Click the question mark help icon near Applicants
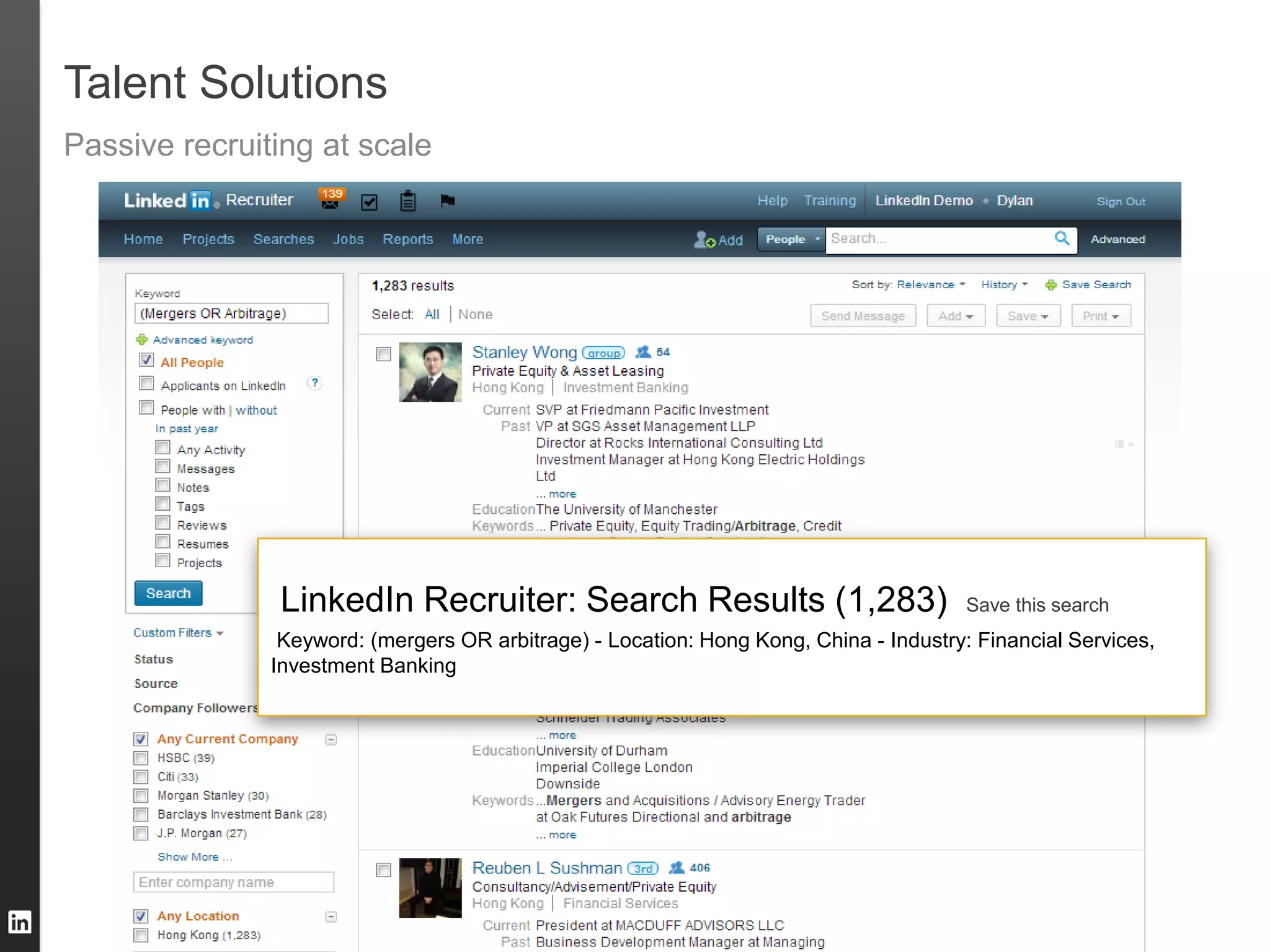Viewport: 1270px width, 952px height. (315, 383)
